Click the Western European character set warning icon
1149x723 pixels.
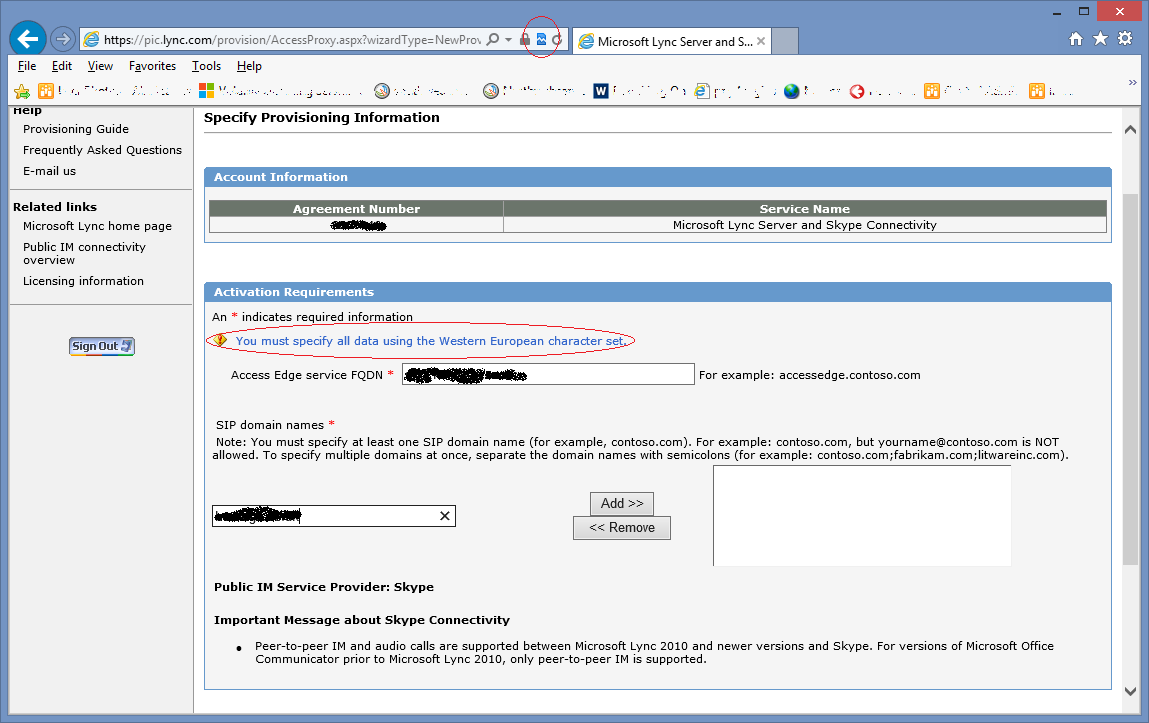(221, 340)
